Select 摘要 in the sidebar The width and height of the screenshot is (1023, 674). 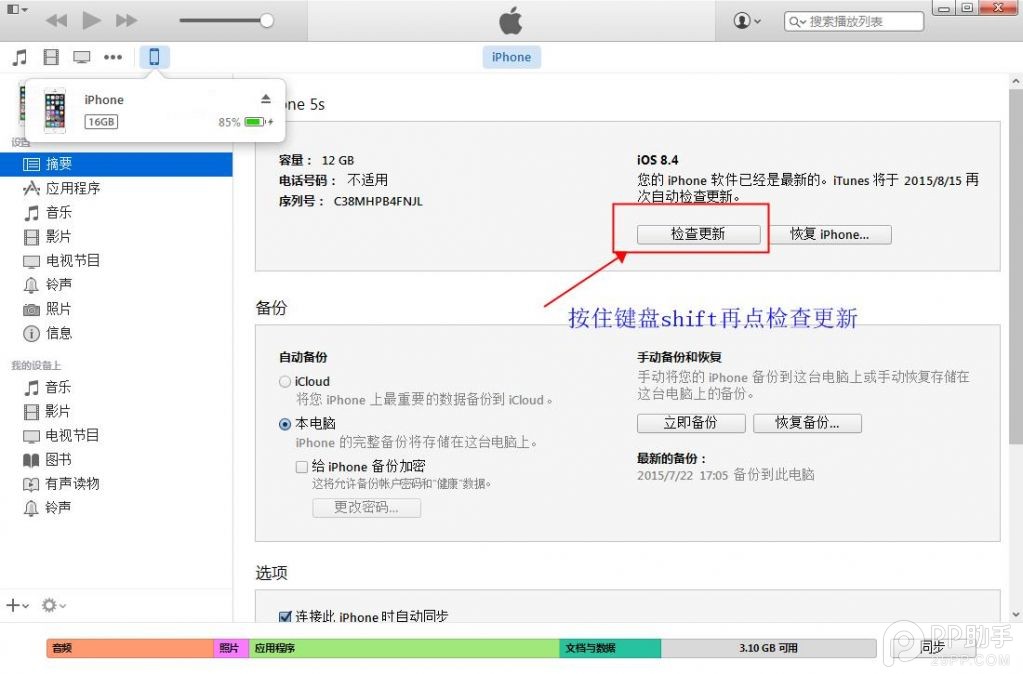(x=116, y=164)
